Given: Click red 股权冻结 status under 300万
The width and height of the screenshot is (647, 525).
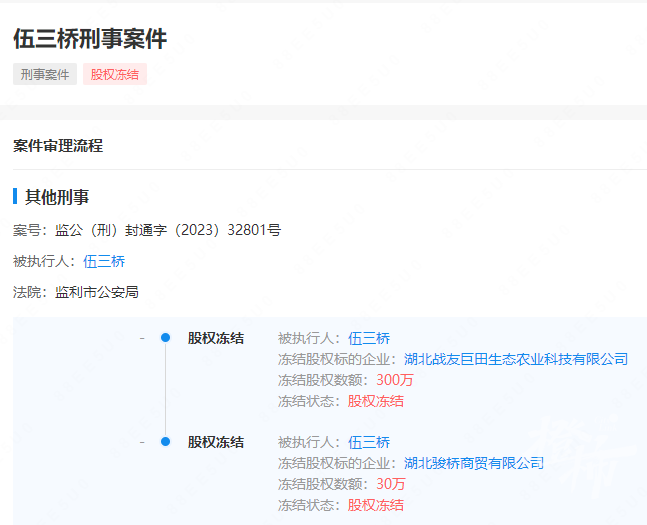Looking at the screenshot, I should coord(376,401).
